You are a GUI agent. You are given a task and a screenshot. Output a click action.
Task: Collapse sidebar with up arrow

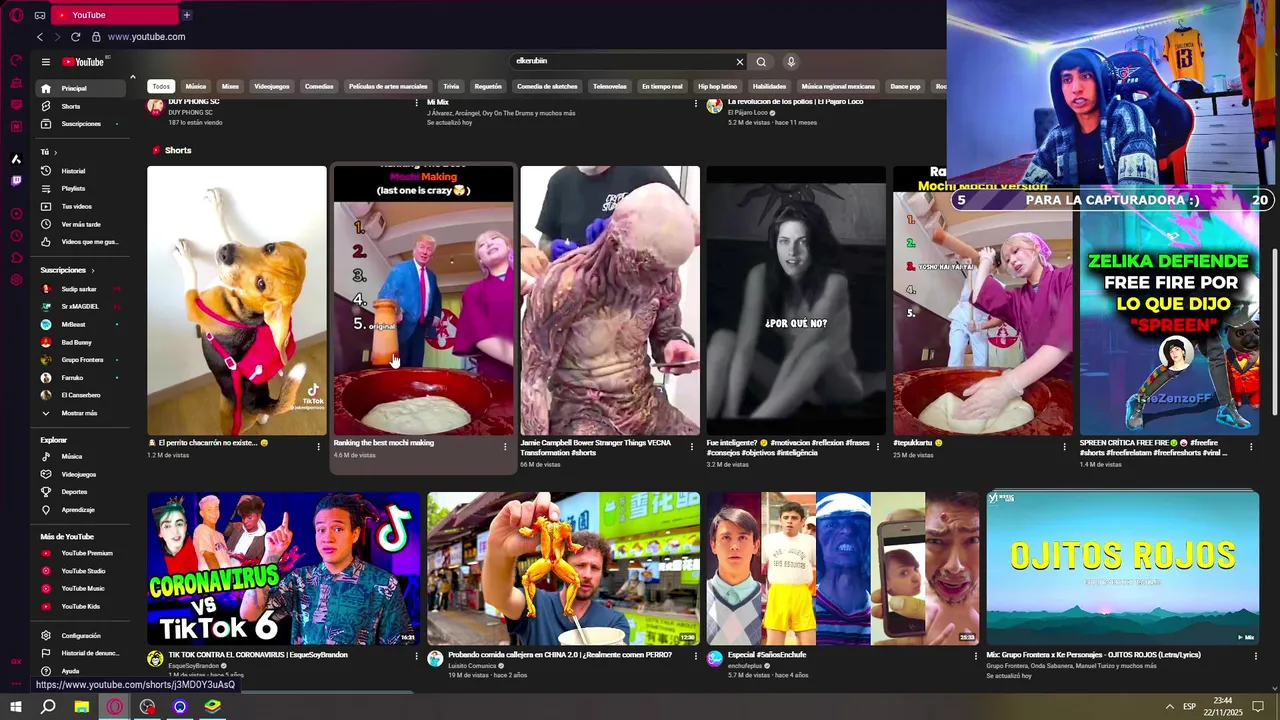coord(132,77)
